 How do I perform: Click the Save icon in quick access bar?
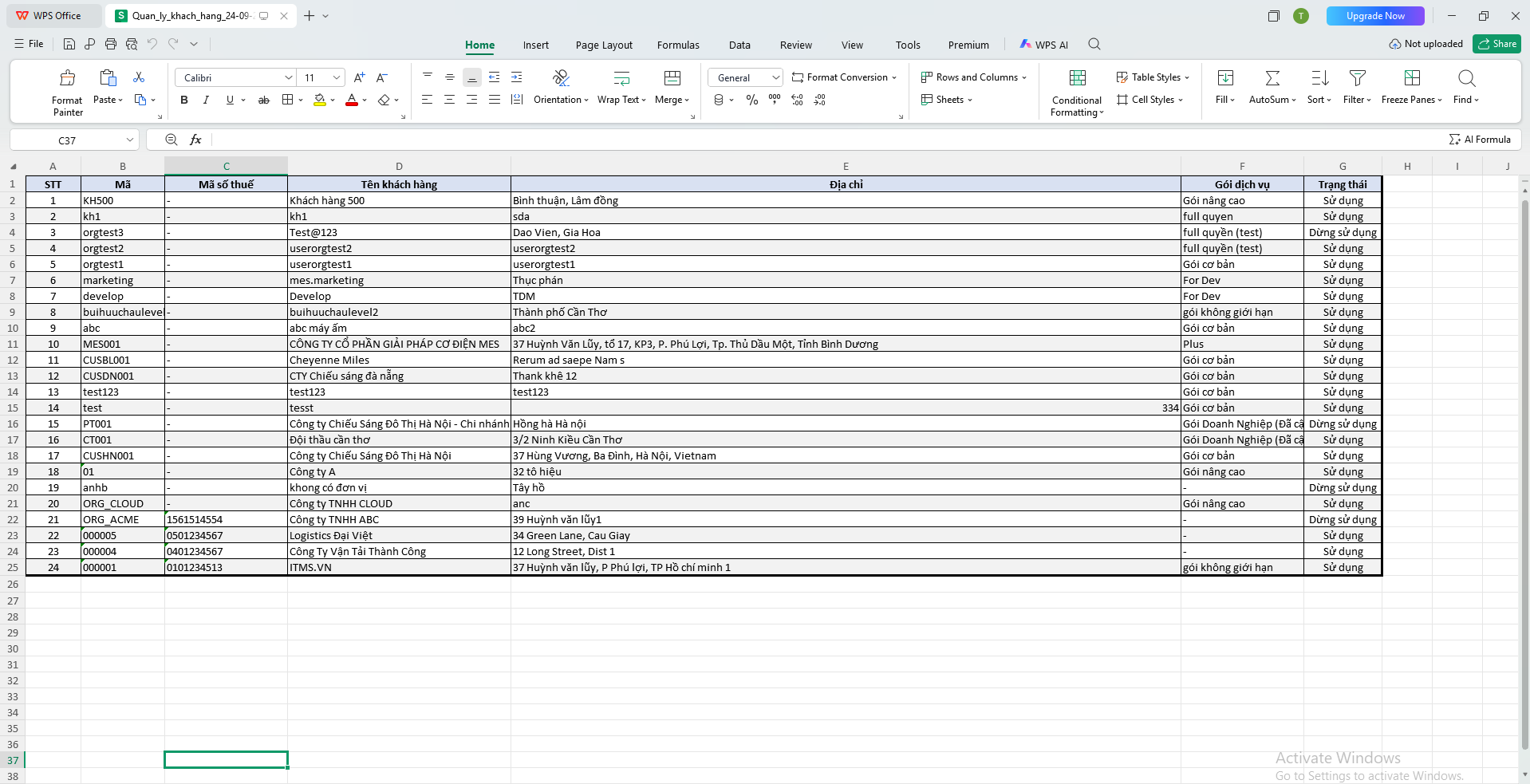pyautogui.click(x=69, y=44)
